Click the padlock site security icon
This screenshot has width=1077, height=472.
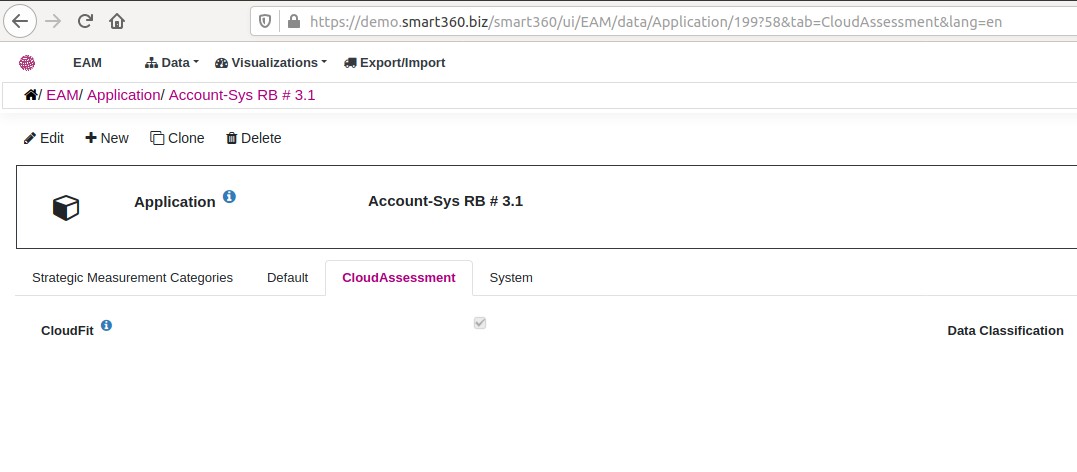294,21
